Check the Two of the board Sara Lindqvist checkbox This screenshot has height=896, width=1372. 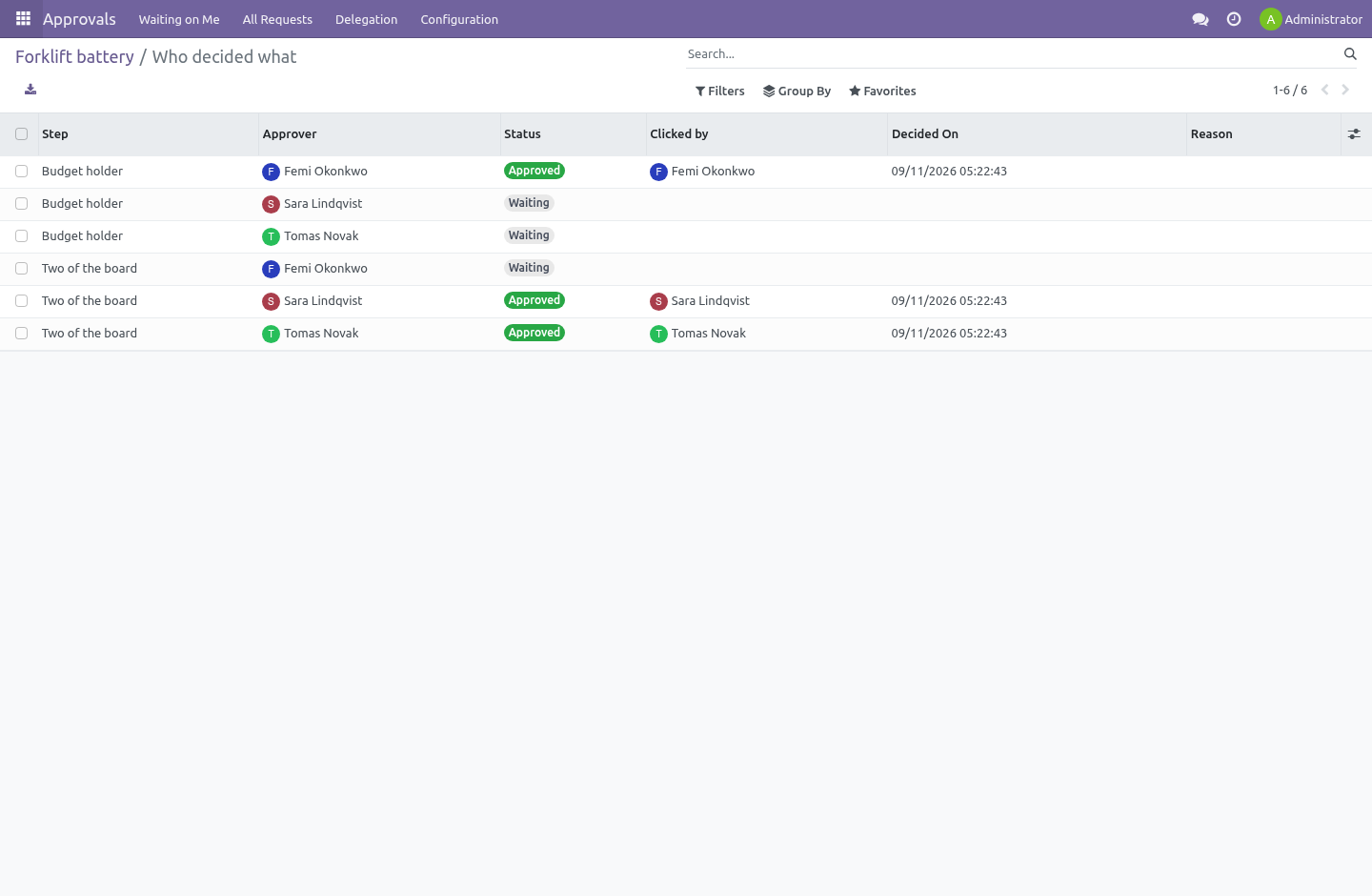point(21,301)
